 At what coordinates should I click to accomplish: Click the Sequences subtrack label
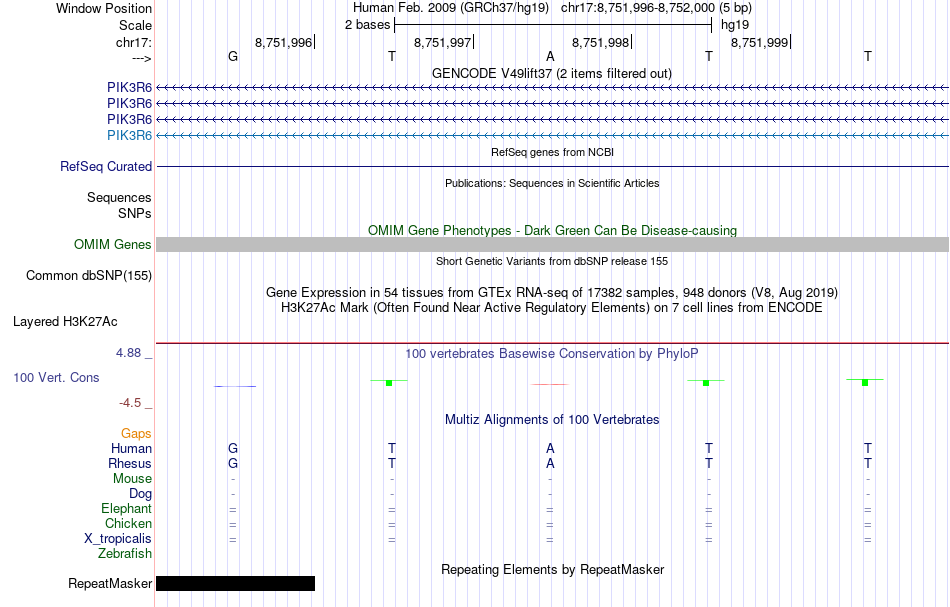pos(119,197)
